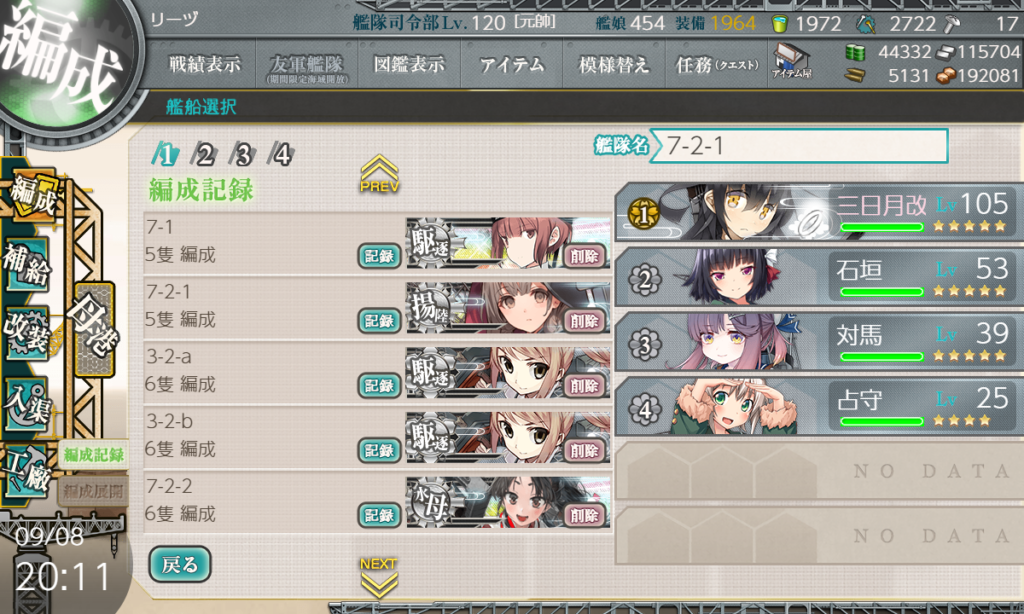Screen dimensions: 1024x614
Task: Open the 改装 (remodel) sidebar icon
Action: click(27, 334)
